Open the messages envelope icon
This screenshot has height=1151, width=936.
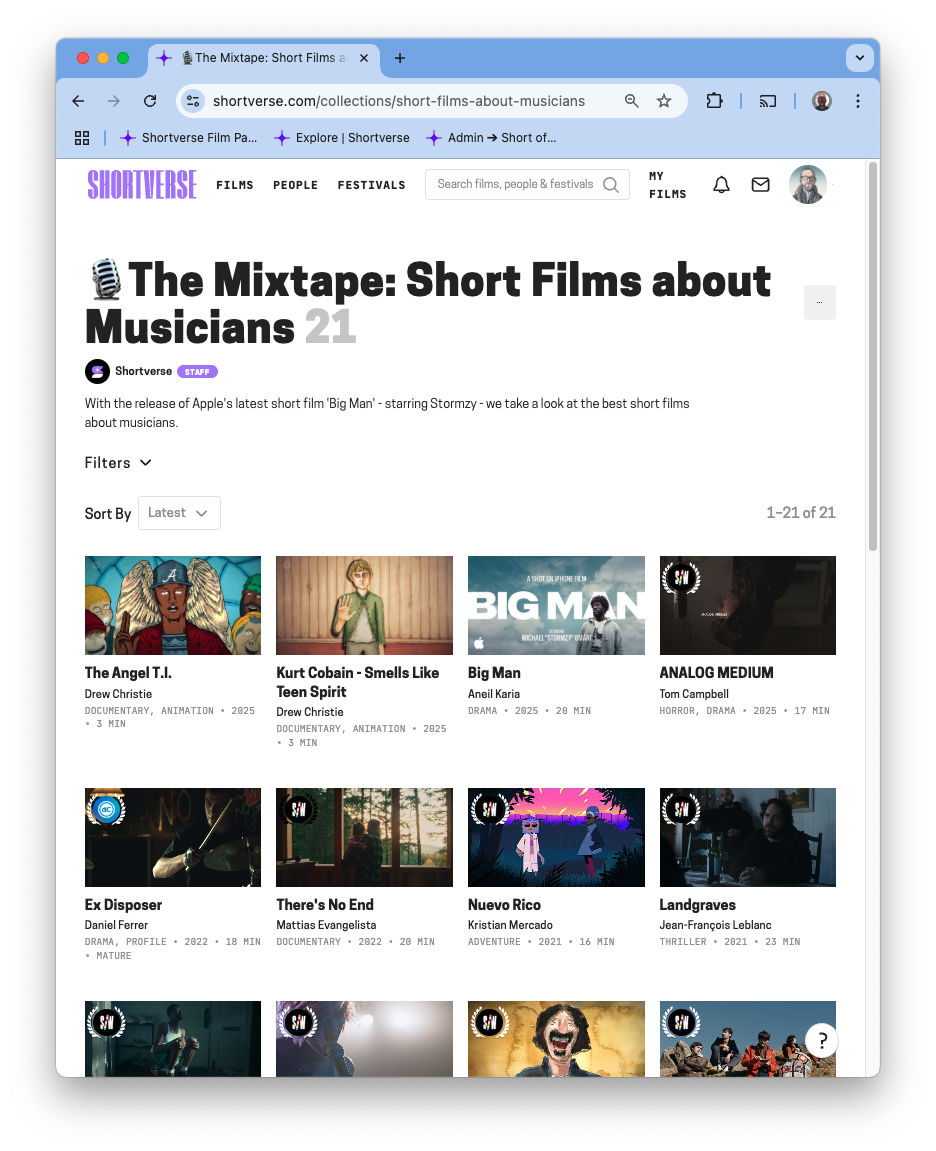click(x=760, y=185)
